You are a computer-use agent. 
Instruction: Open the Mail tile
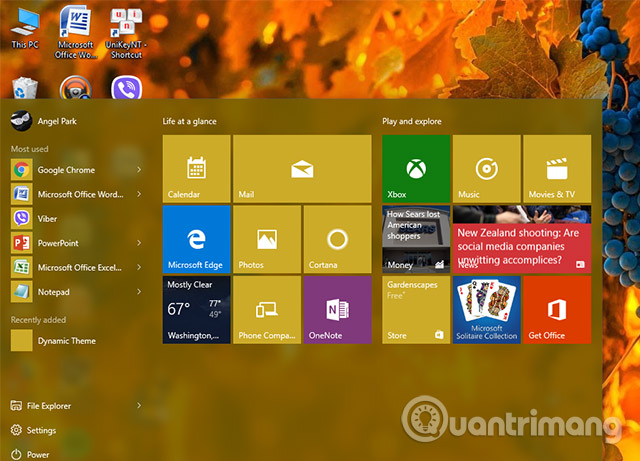[x=302, y=169]
